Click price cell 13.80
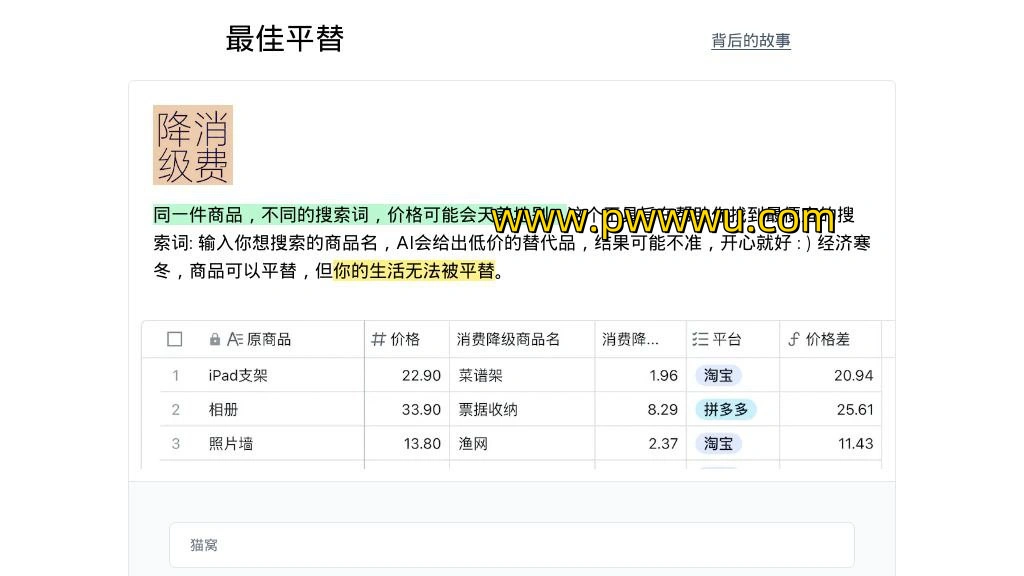 [x=407, y=443]
